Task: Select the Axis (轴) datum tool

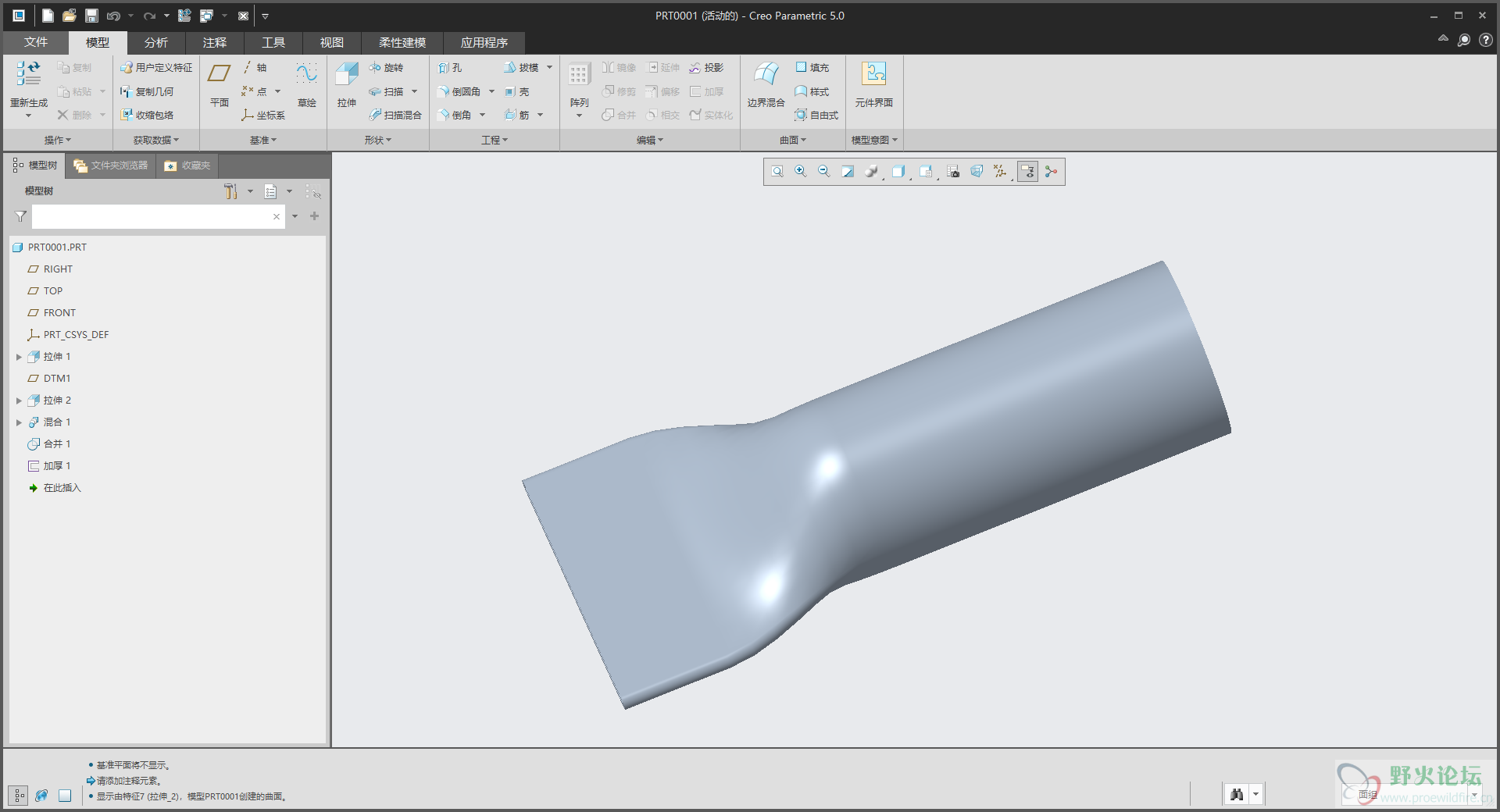Action: pyautogui.click(x=255, y=68)
